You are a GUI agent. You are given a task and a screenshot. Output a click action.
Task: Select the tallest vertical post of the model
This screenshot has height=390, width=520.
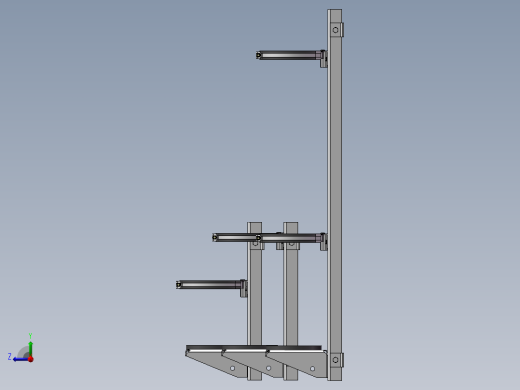pos(335,195)
